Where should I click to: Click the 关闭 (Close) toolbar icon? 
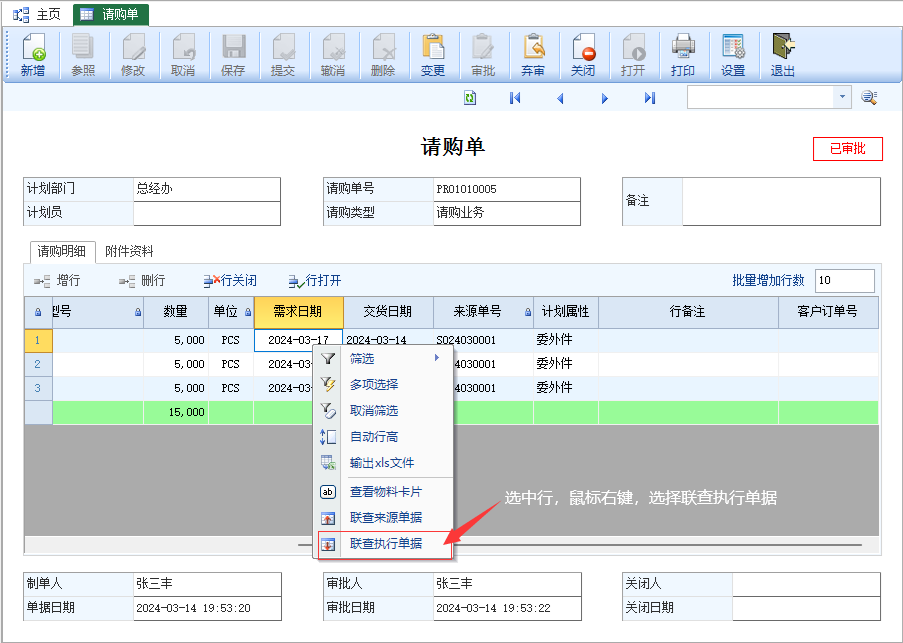583,55
